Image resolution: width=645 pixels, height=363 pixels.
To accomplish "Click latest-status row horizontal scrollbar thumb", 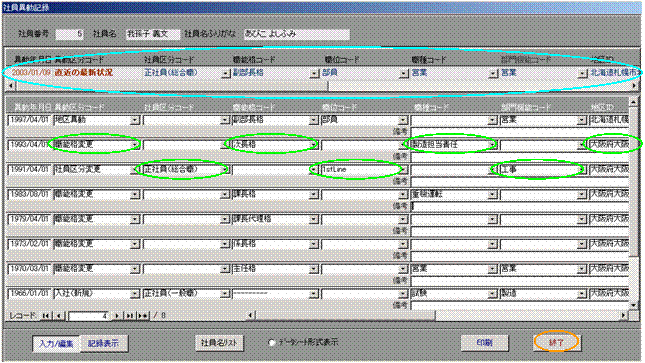I will tap(172, 86).
